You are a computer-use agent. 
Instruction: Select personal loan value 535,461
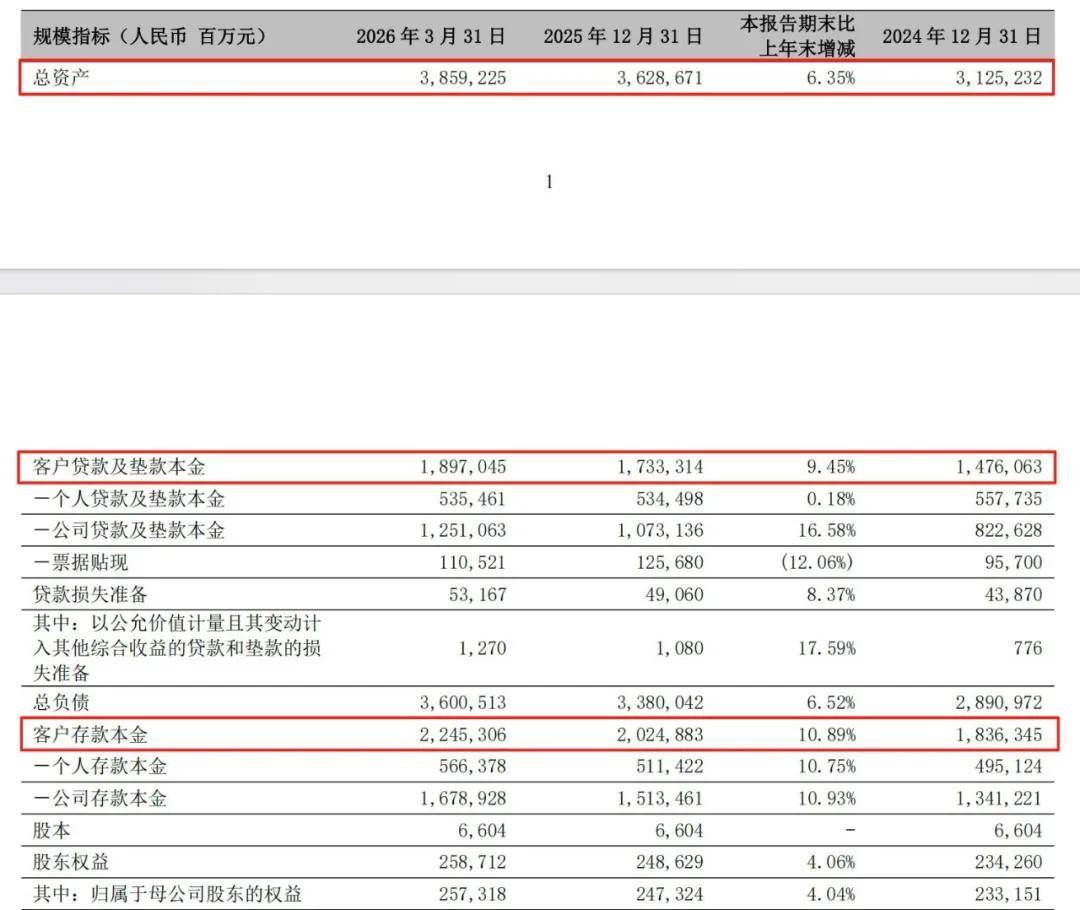coord(472,499)
